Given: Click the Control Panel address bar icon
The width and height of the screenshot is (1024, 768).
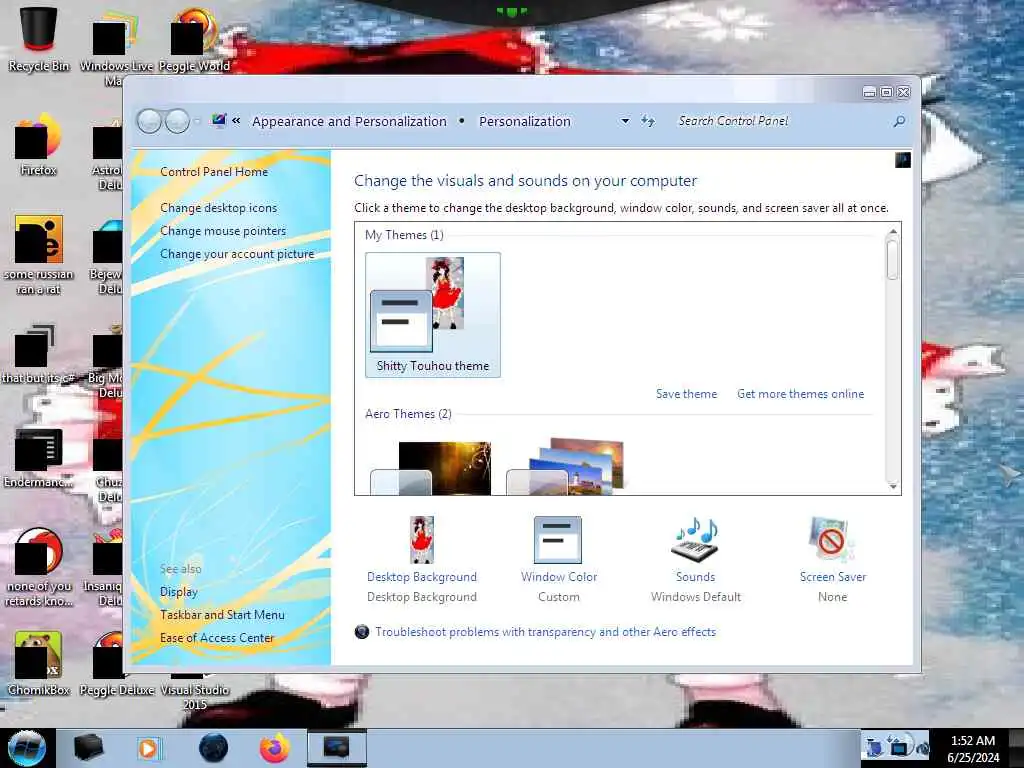Looking at the screenshot, I should (x=218, y=120).
